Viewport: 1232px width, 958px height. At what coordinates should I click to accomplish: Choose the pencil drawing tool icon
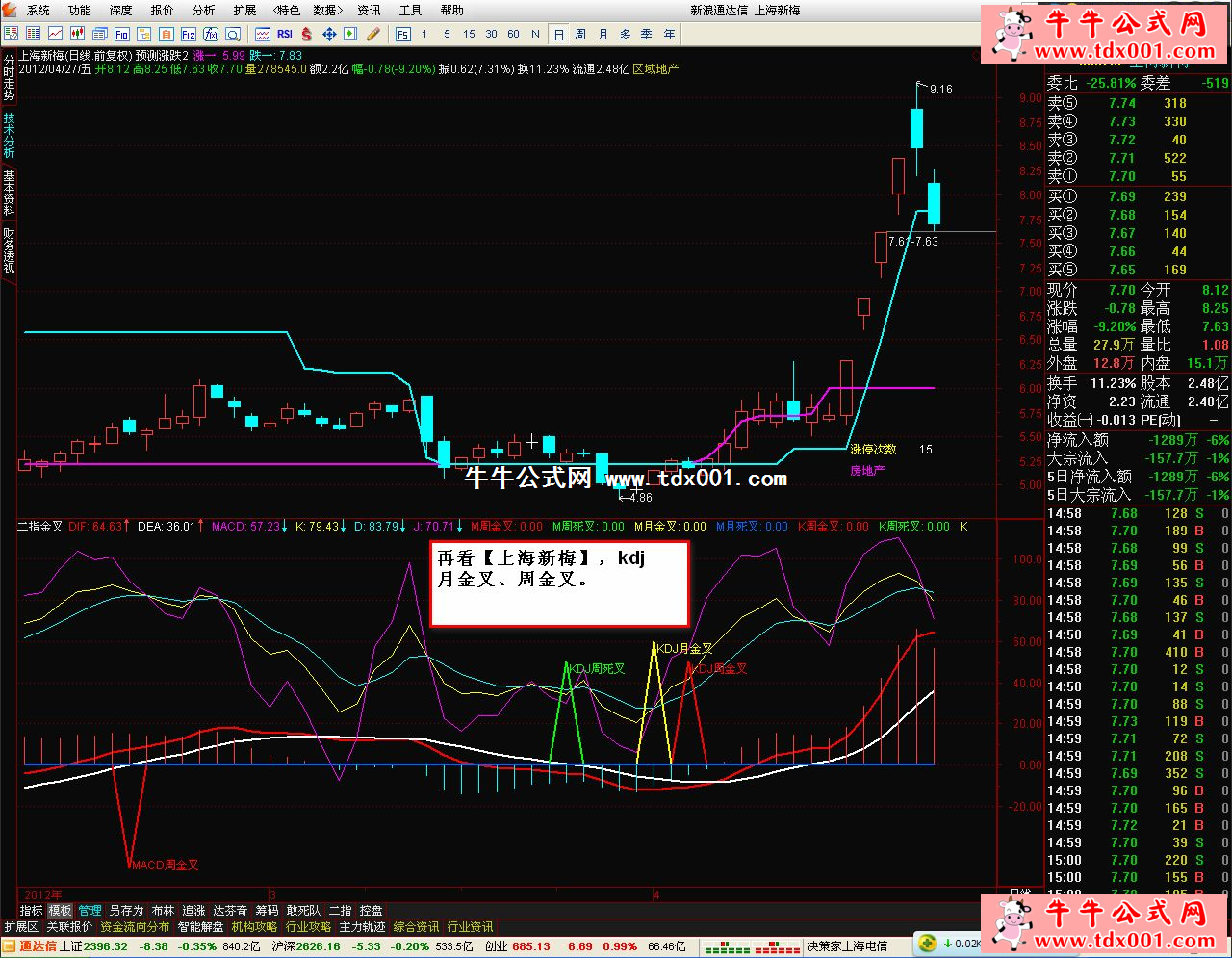click(x=373, y=34)
